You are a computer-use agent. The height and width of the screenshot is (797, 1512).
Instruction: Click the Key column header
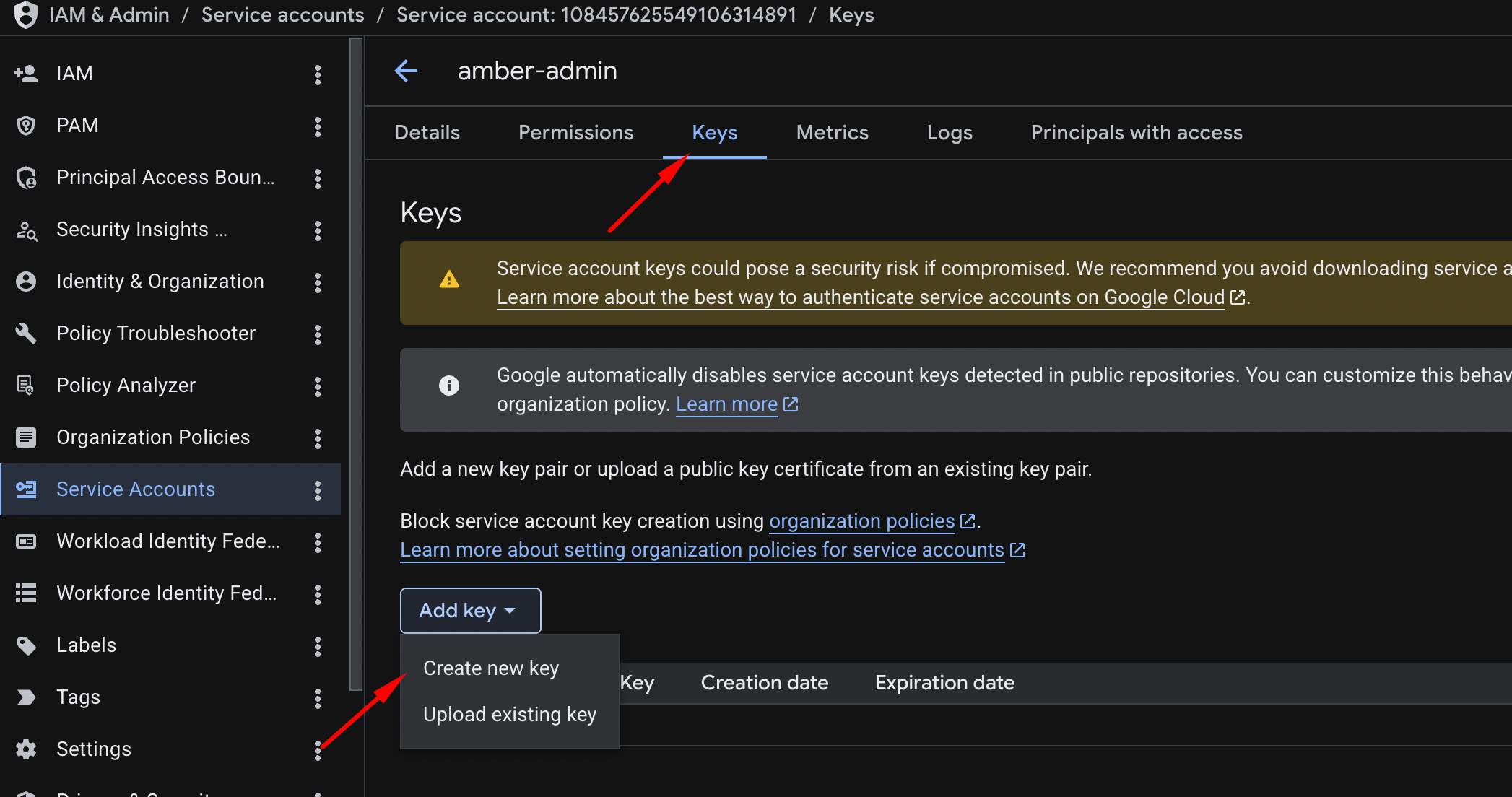638,683
